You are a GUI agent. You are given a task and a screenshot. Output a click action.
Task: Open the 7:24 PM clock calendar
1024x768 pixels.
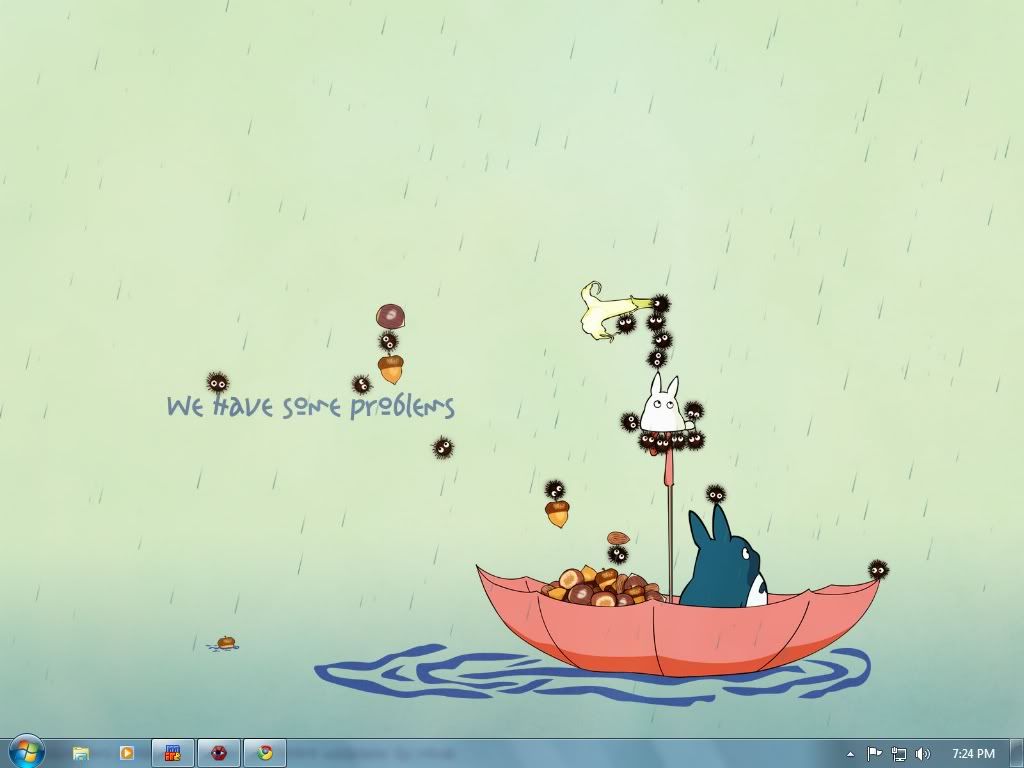pyautogui.click(x=973, y=754)
